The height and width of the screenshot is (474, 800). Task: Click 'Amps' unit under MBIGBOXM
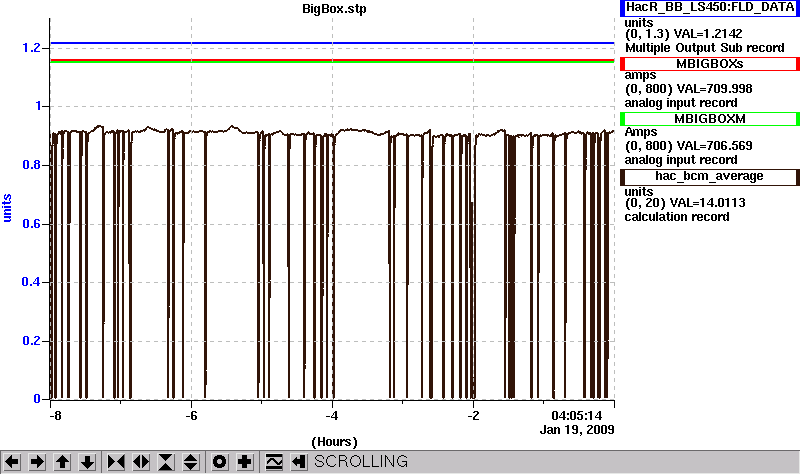641,132
